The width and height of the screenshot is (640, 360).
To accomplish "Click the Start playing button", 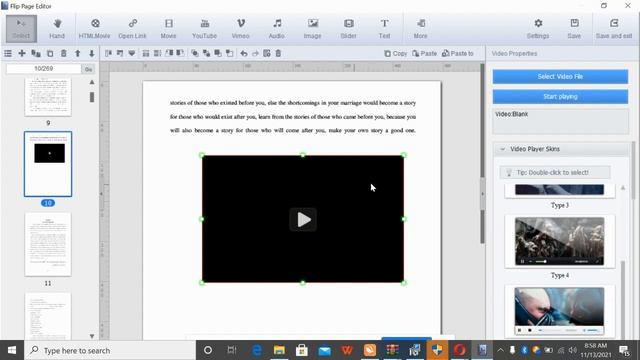I will pyautogui.click(x=560, y=96).
